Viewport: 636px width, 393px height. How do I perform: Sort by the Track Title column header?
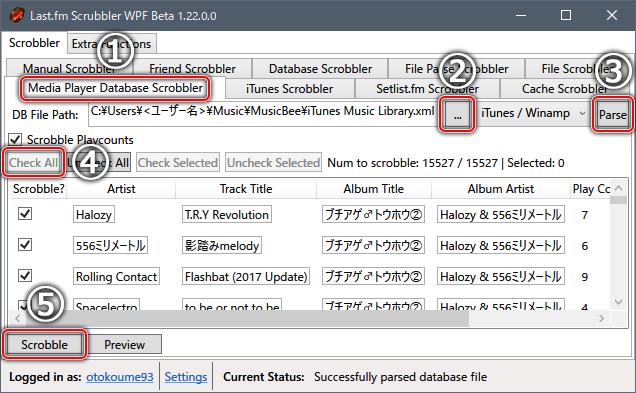[x=246, y=189]
